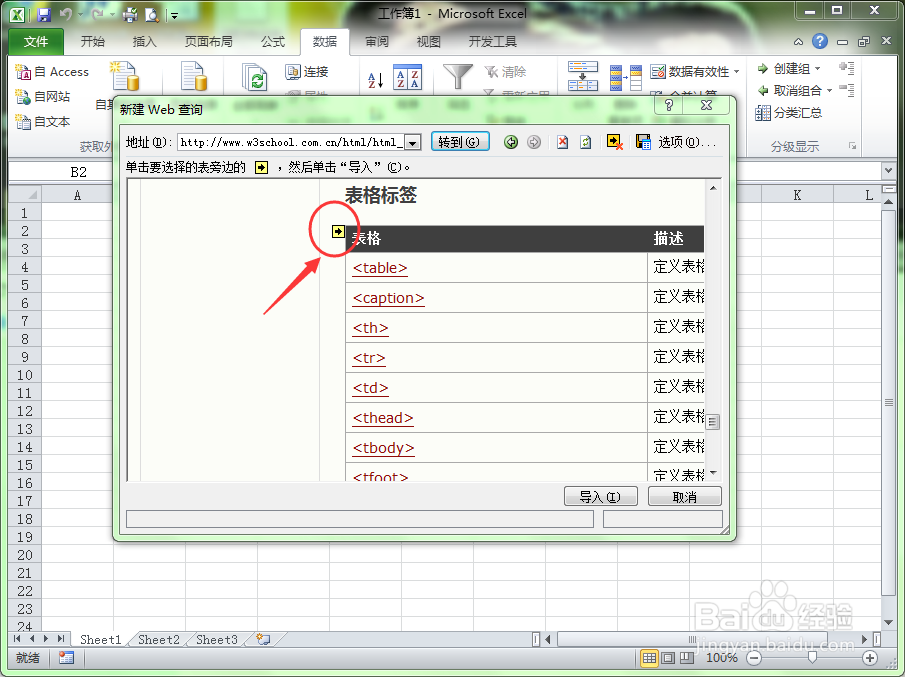Click the dialog help question mark button
This screenshot has width=905, height=677.
coord(669,105)
